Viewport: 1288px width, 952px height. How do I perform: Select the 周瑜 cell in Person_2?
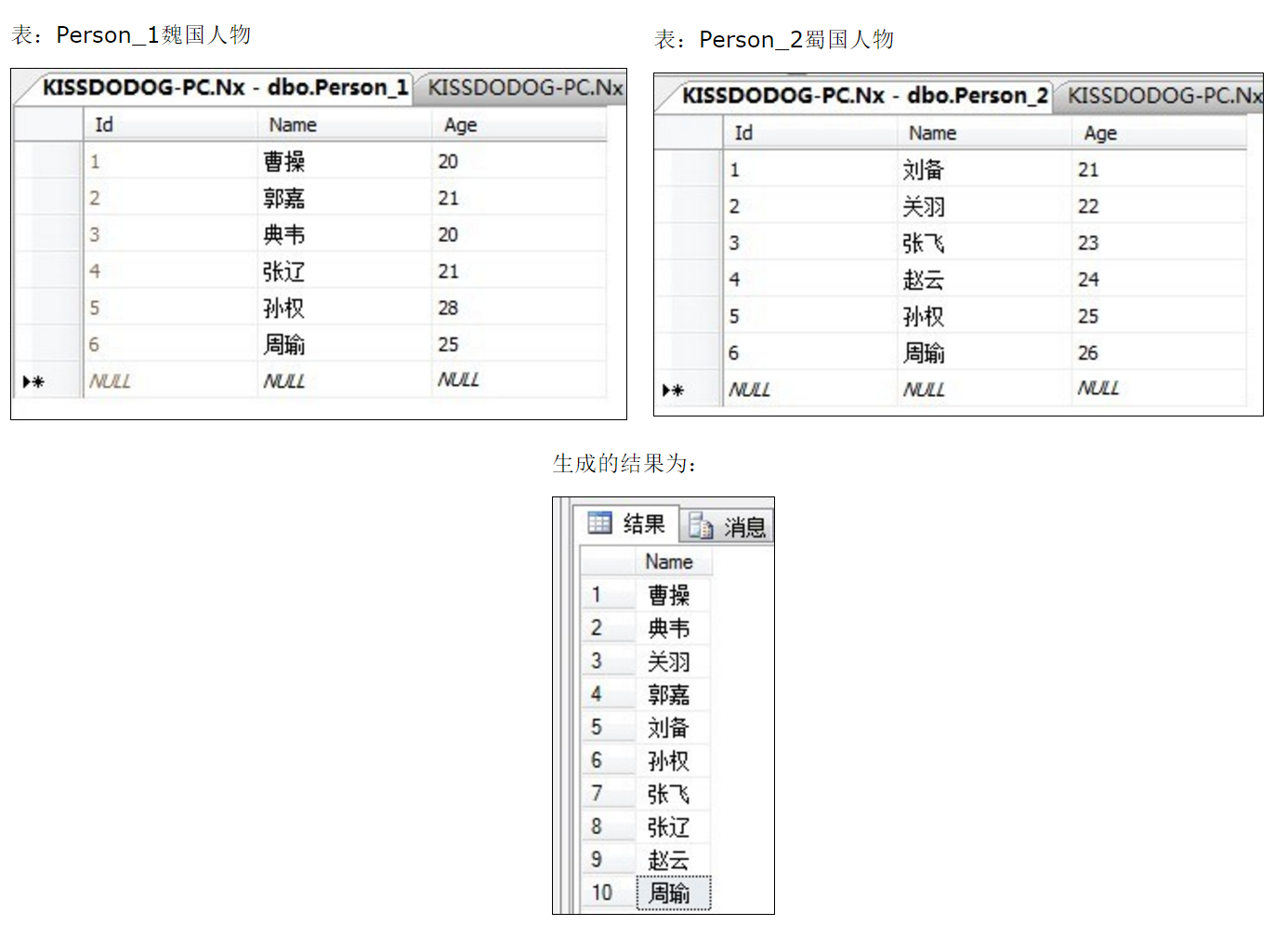[985, 352]
